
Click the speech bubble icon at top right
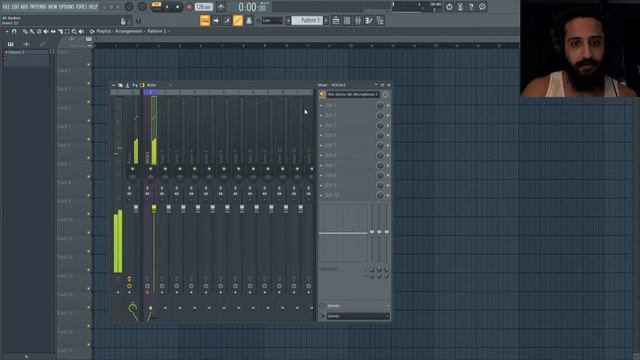pos(482,7)
